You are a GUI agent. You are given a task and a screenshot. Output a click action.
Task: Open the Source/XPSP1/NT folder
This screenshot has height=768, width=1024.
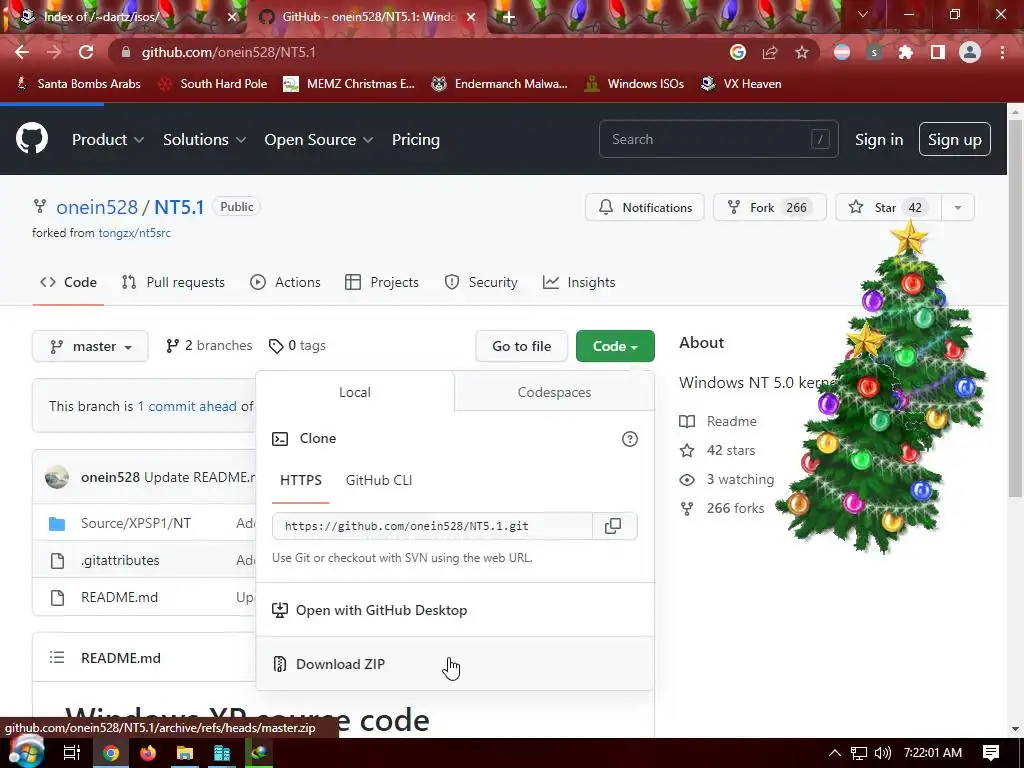pos(136,523)
